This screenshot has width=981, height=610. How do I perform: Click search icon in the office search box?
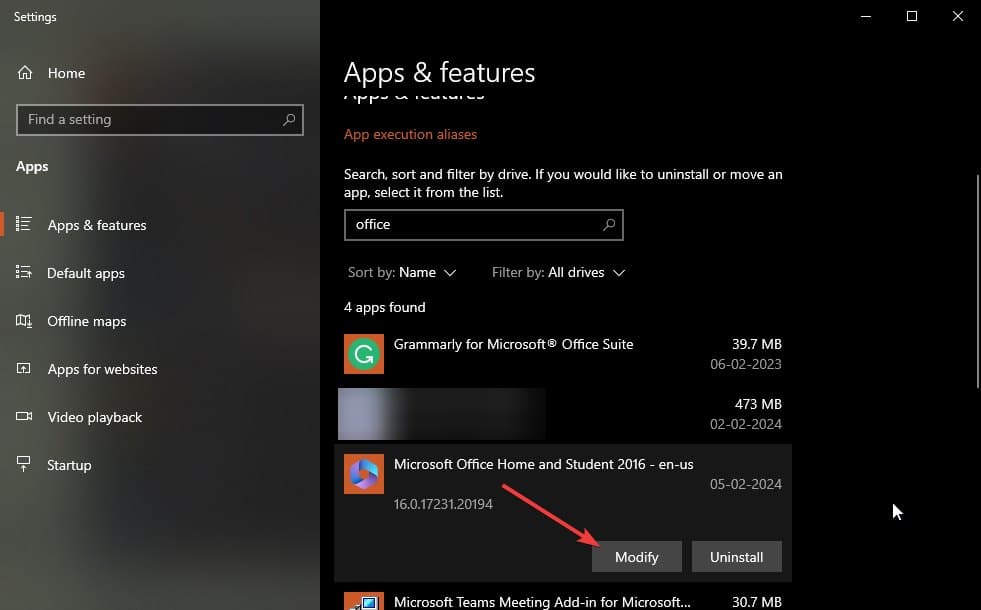tap(609, 225)
